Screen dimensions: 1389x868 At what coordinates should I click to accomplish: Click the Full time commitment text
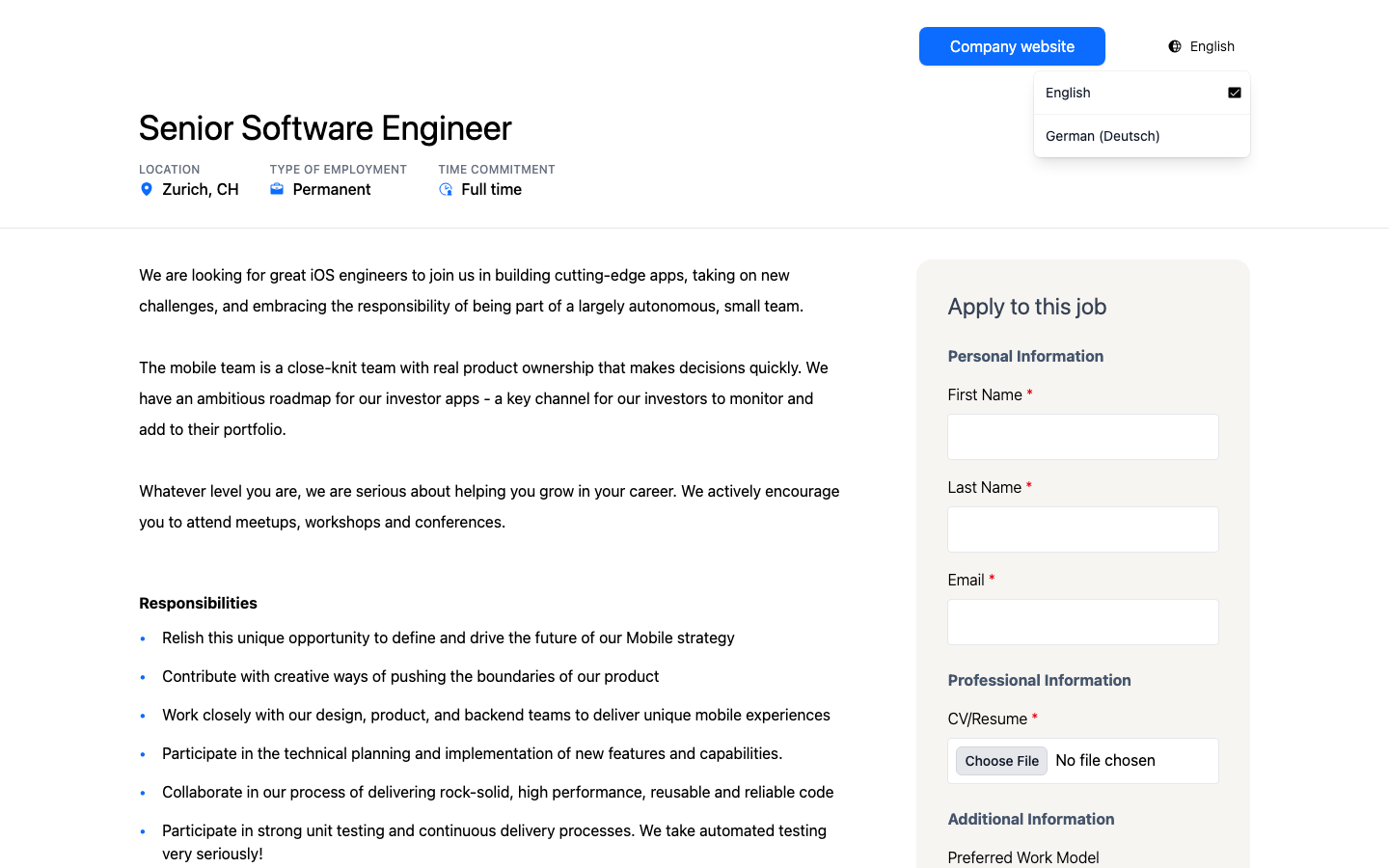coord(492,189)
